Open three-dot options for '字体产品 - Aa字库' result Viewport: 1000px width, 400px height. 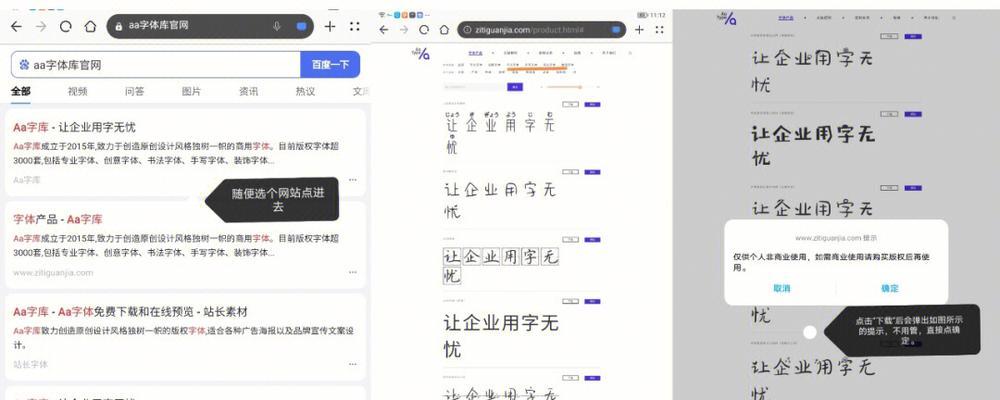pos(353,272)
